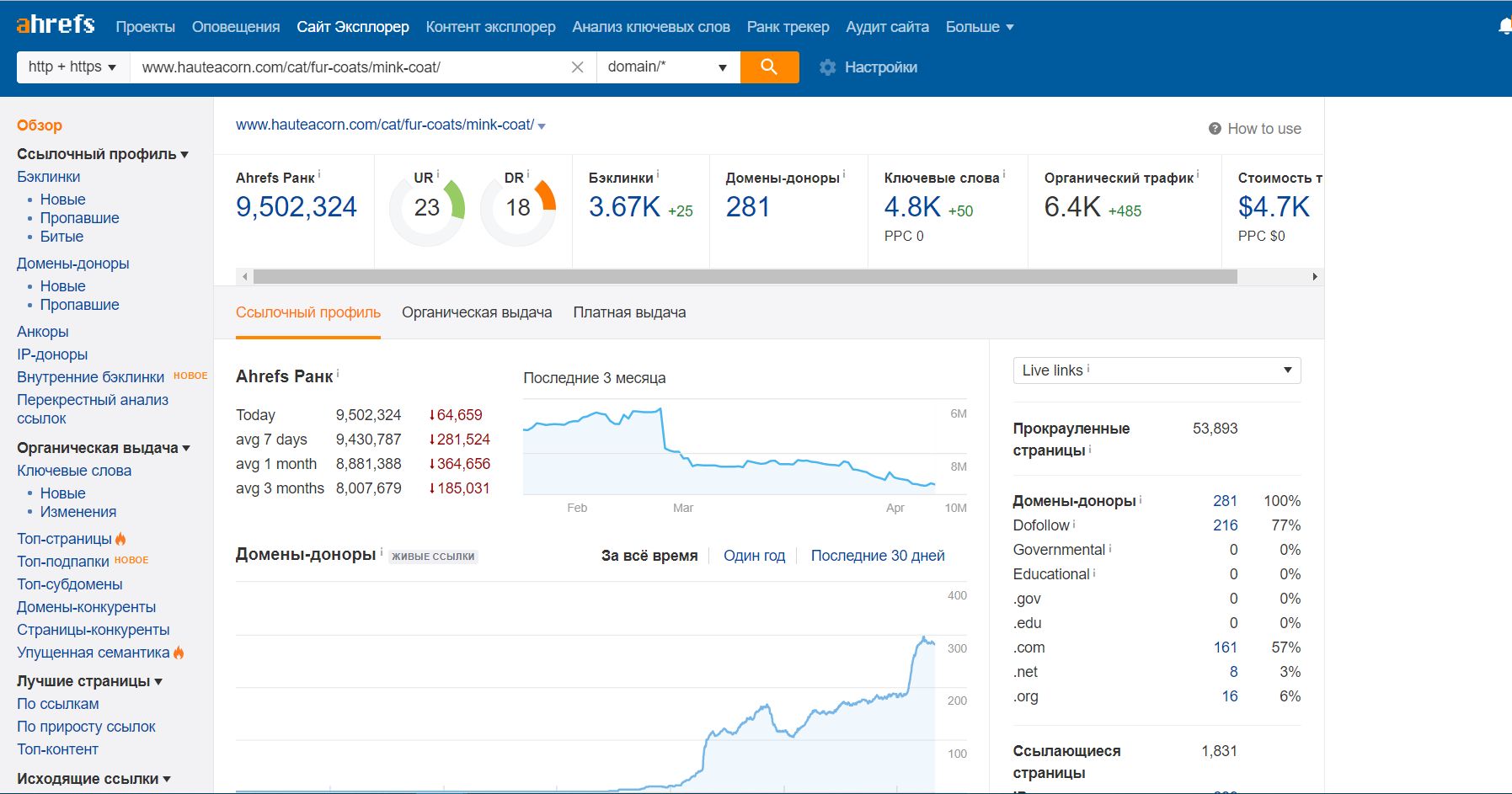Open Анализ ключевых слов menu item

click(651, 27)
